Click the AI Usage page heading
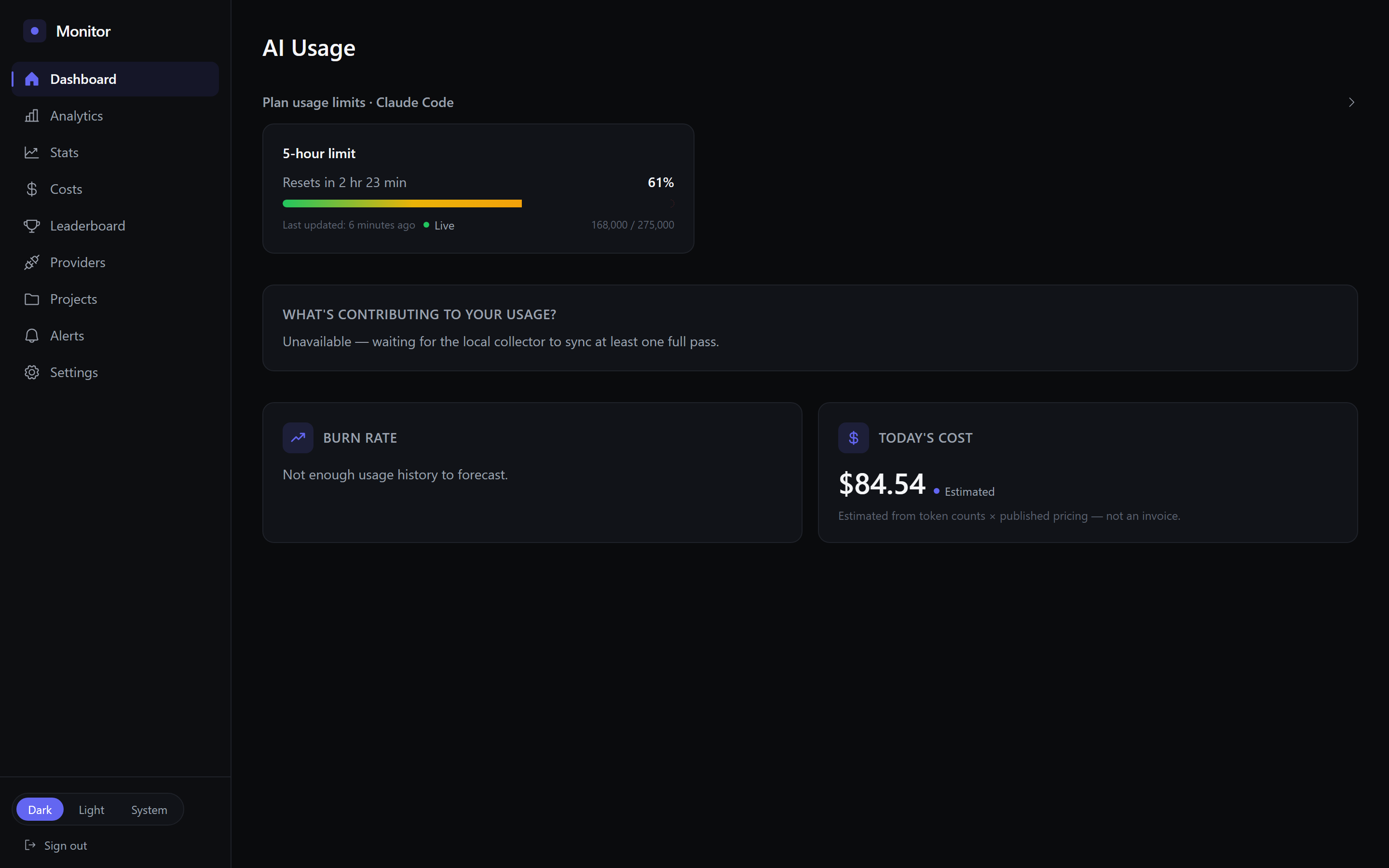Viewport: 1389px width, 868px height. tap(309, 48)
